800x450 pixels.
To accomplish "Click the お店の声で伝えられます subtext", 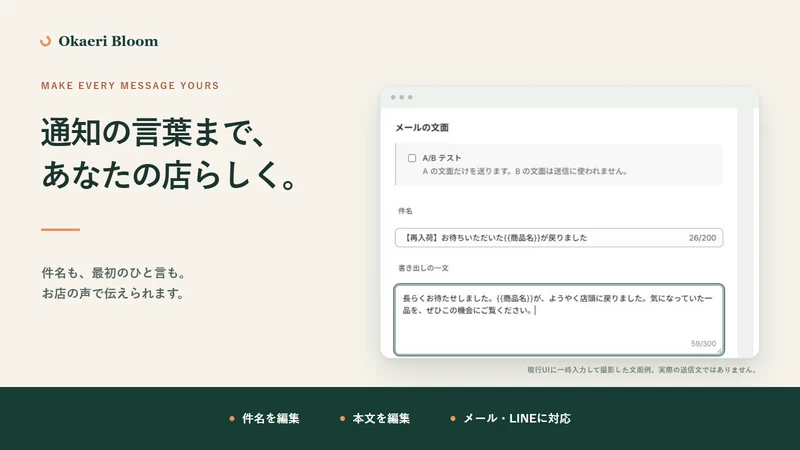I will point(112,294).
